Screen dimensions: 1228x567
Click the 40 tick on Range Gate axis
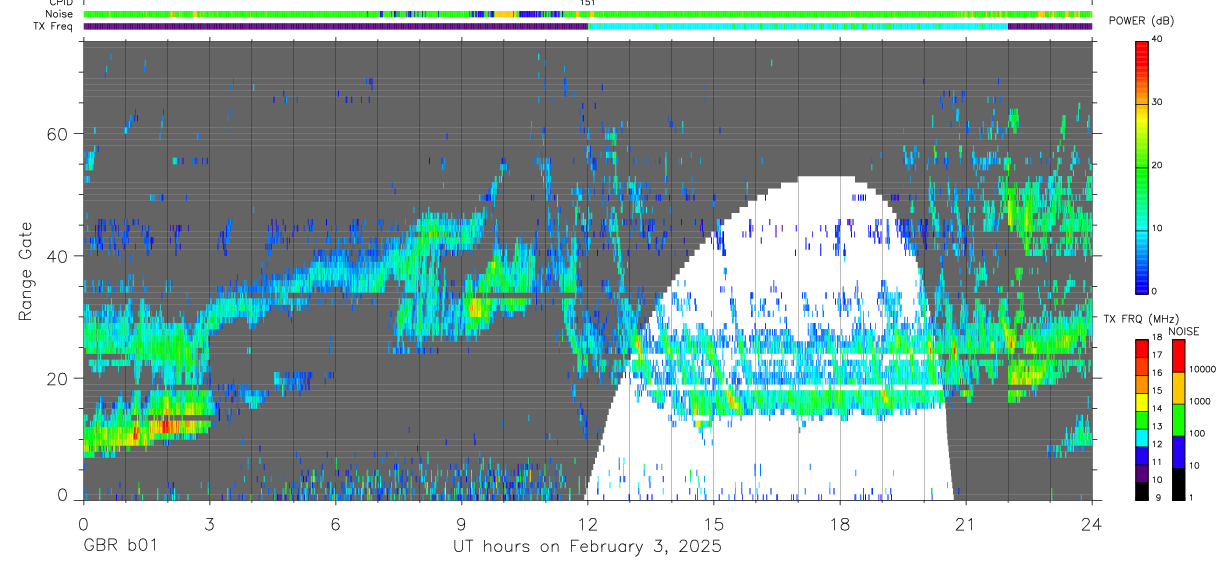pyautogui.click(x=59, y=256)
